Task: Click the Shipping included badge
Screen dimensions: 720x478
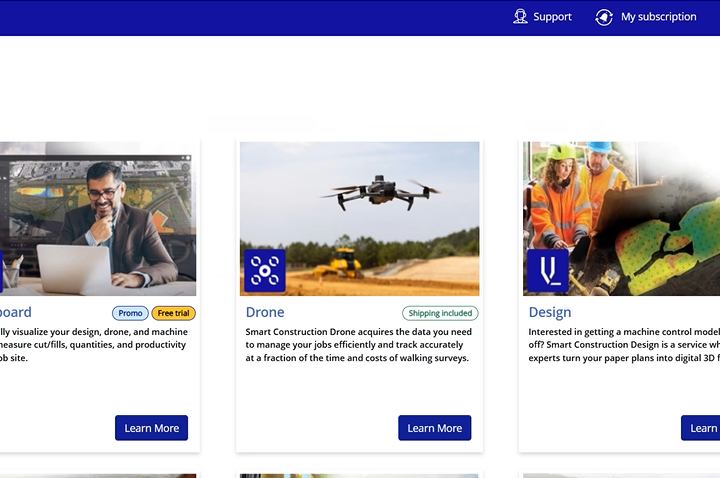Action: pos(440,313)
